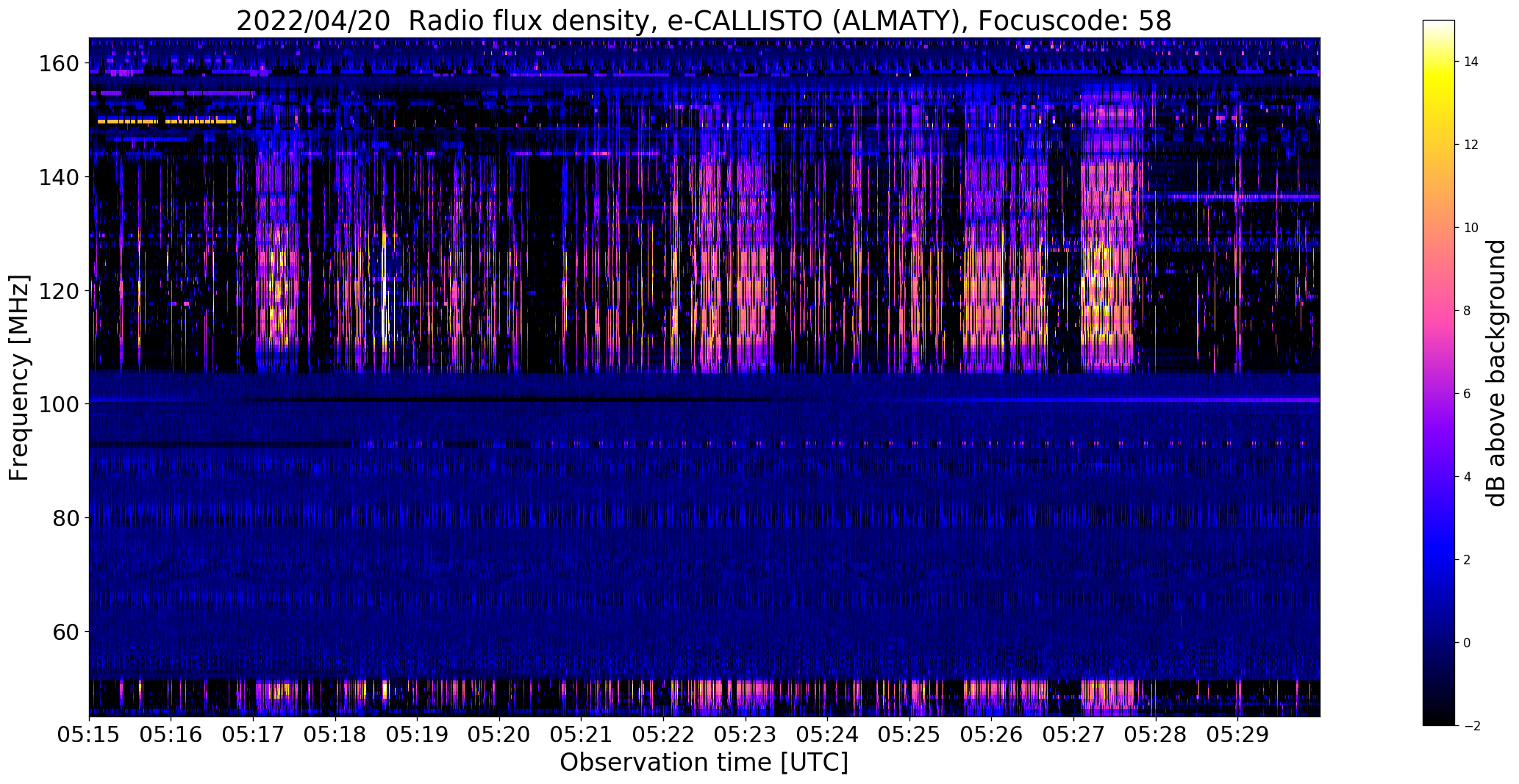Image resolution: width=1519 pixels, height=784 pixels.
Task: Click the 05:24 time tick label
Action: pyautogui.click(x=827, y=734)
